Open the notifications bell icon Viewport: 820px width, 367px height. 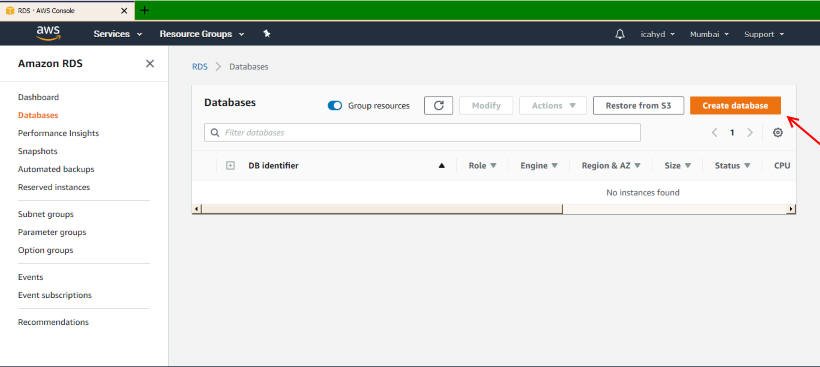pos(620,34)
